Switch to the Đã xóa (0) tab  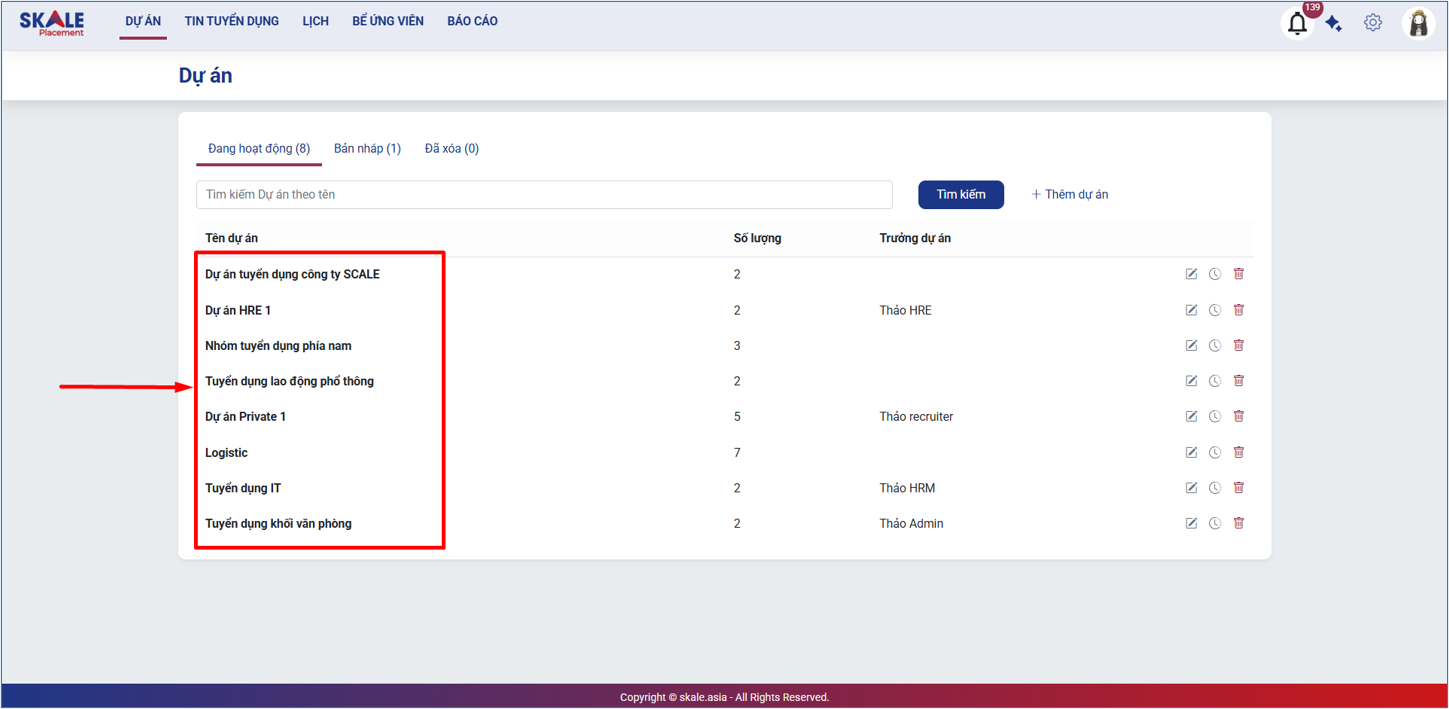click(451, 149)
